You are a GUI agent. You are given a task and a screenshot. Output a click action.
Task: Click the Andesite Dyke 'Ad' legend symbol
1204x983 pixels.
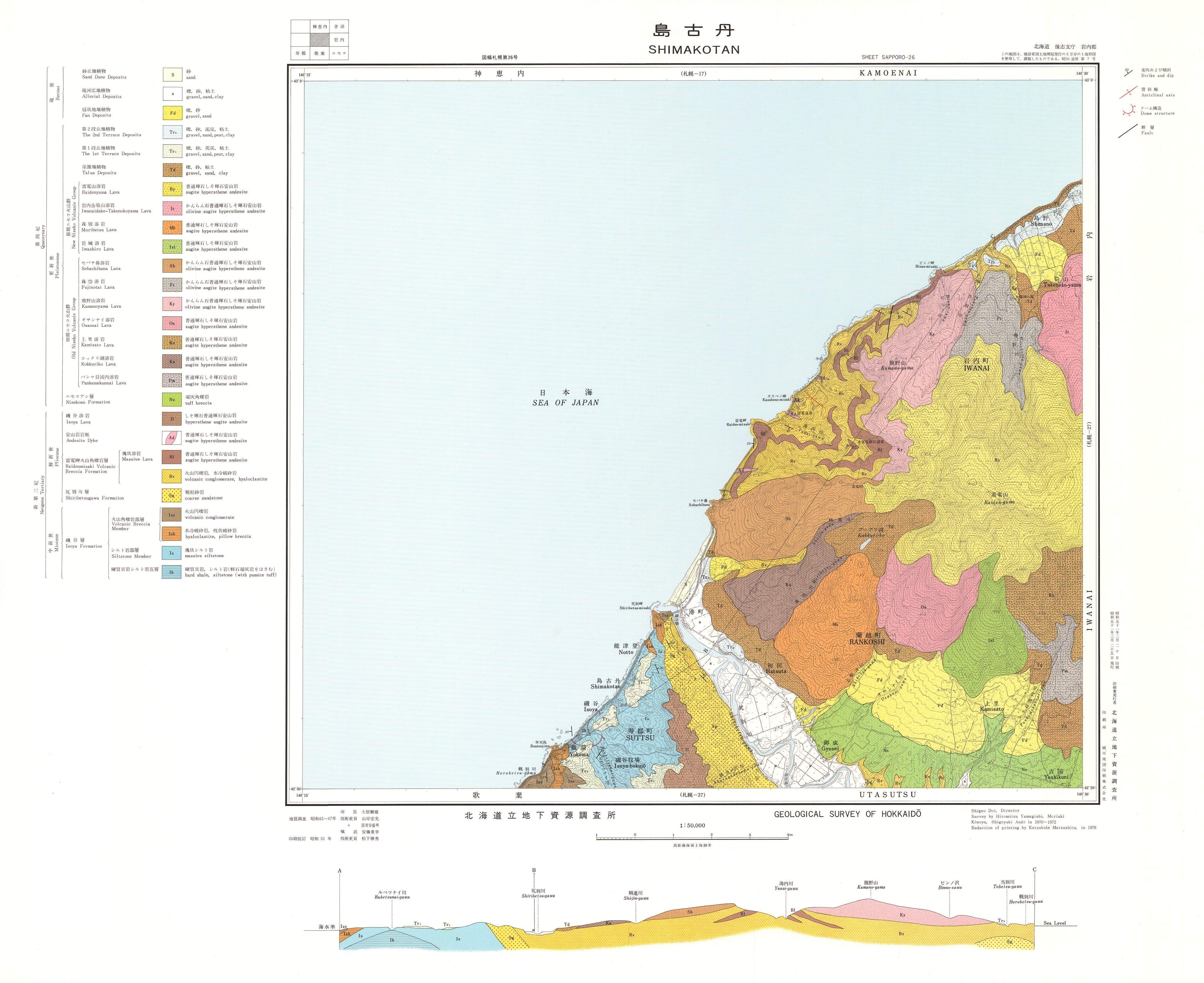pyautogui.click(x=172, y=438)
